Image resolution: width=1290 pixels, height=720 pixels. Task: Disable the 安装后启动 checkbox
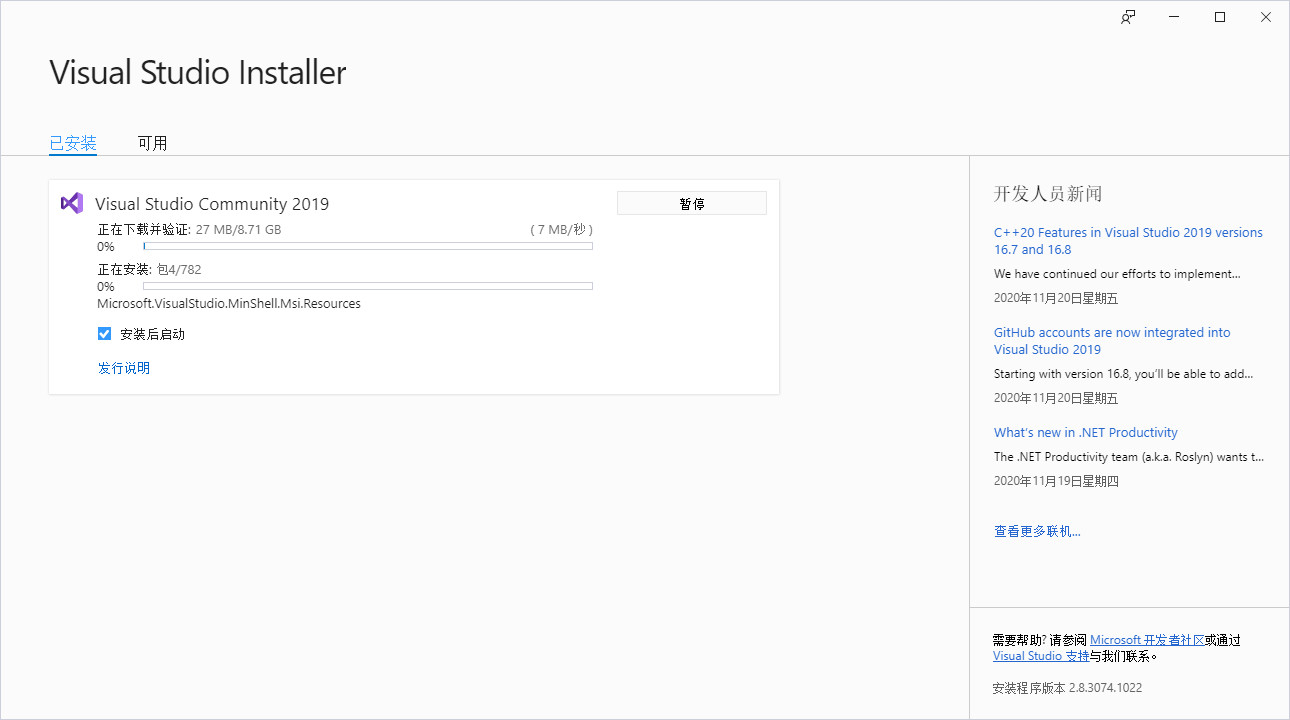[104, 333]
